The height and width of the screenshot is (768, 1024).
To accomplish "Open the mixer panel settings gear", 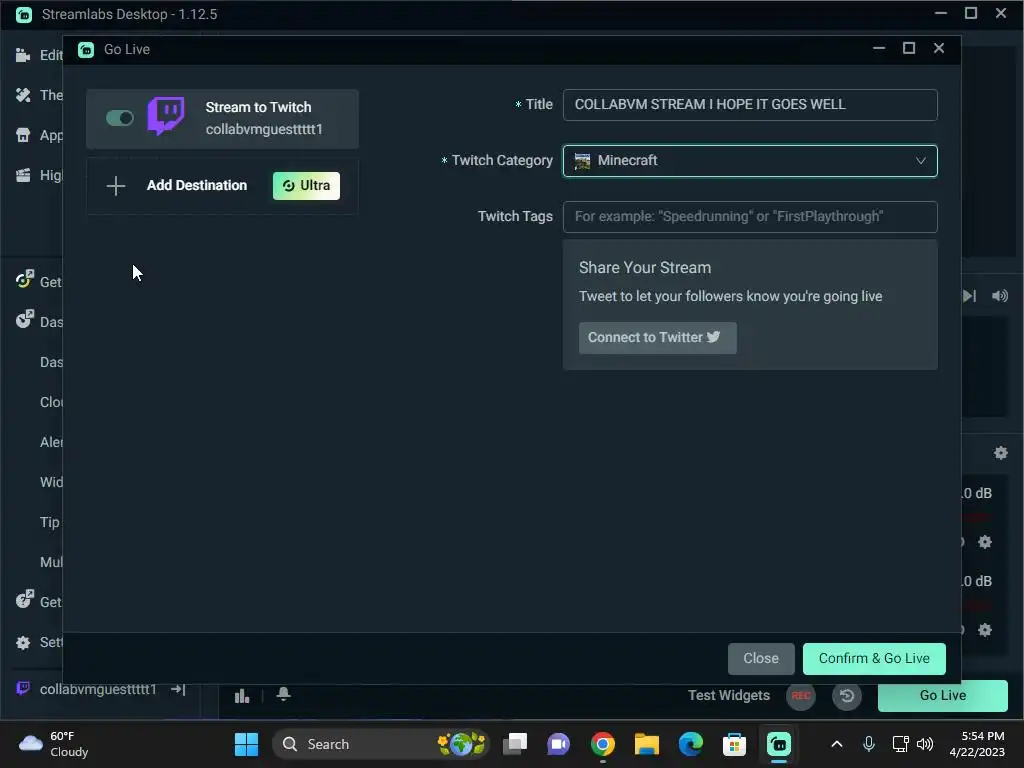I will click(x=1000, y=453).
